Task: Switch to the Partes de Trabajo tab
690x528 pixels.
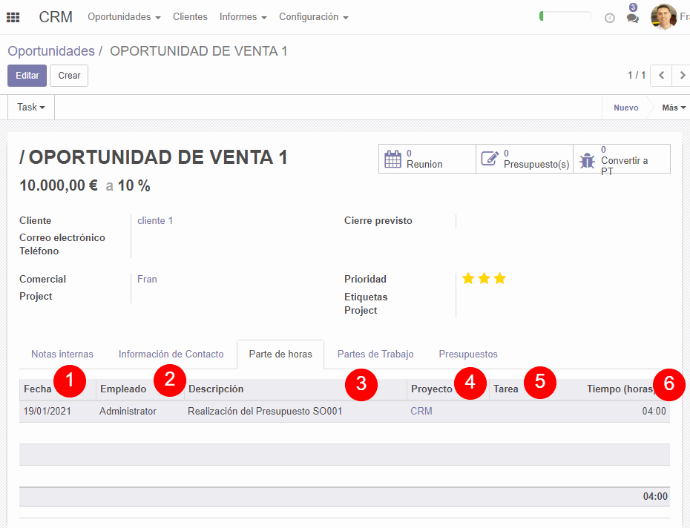Action: click(x=375, y=354)
